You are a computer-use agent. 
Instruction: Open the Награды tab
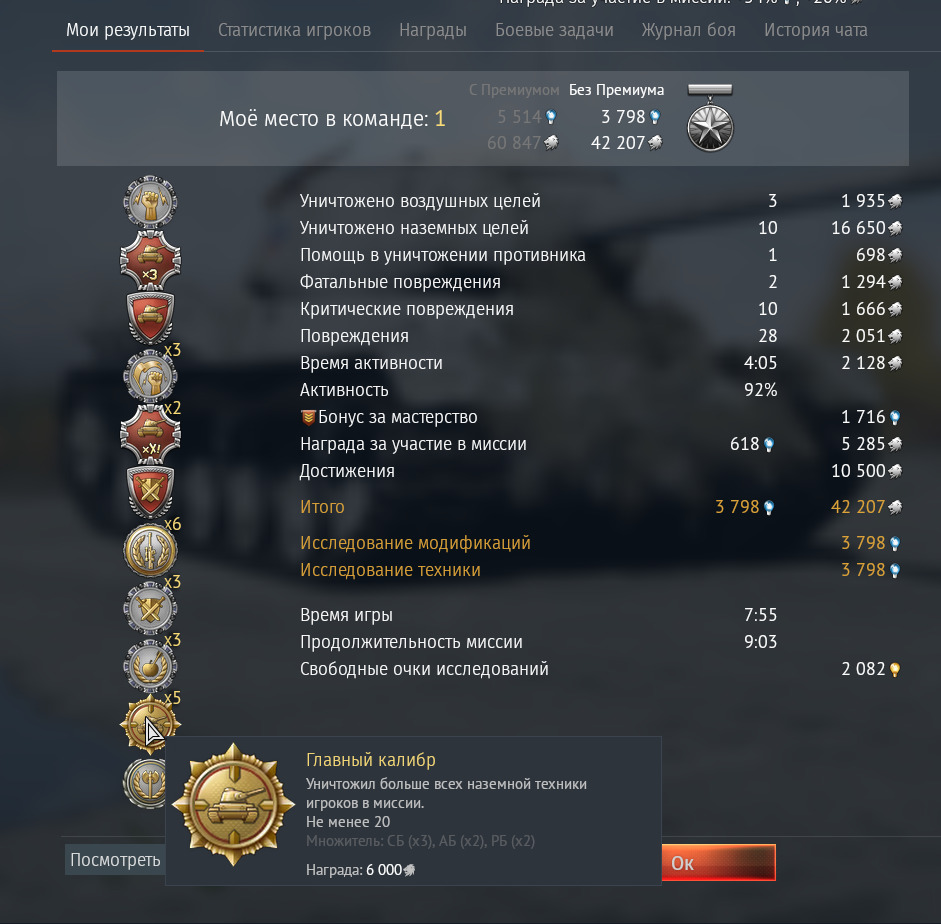(433, 30)
